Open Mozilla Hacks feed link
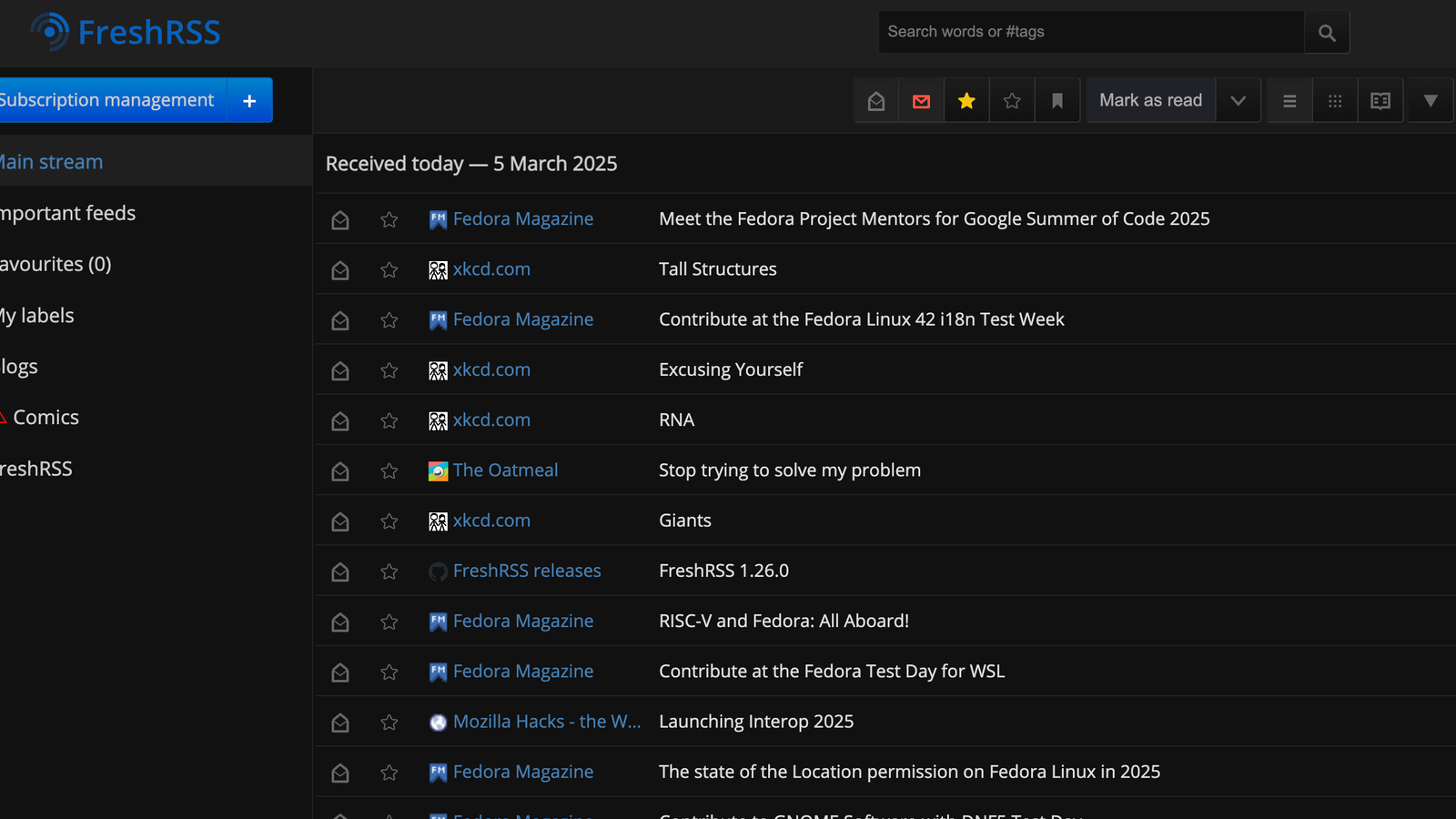1456x819 pixels. 535,722
